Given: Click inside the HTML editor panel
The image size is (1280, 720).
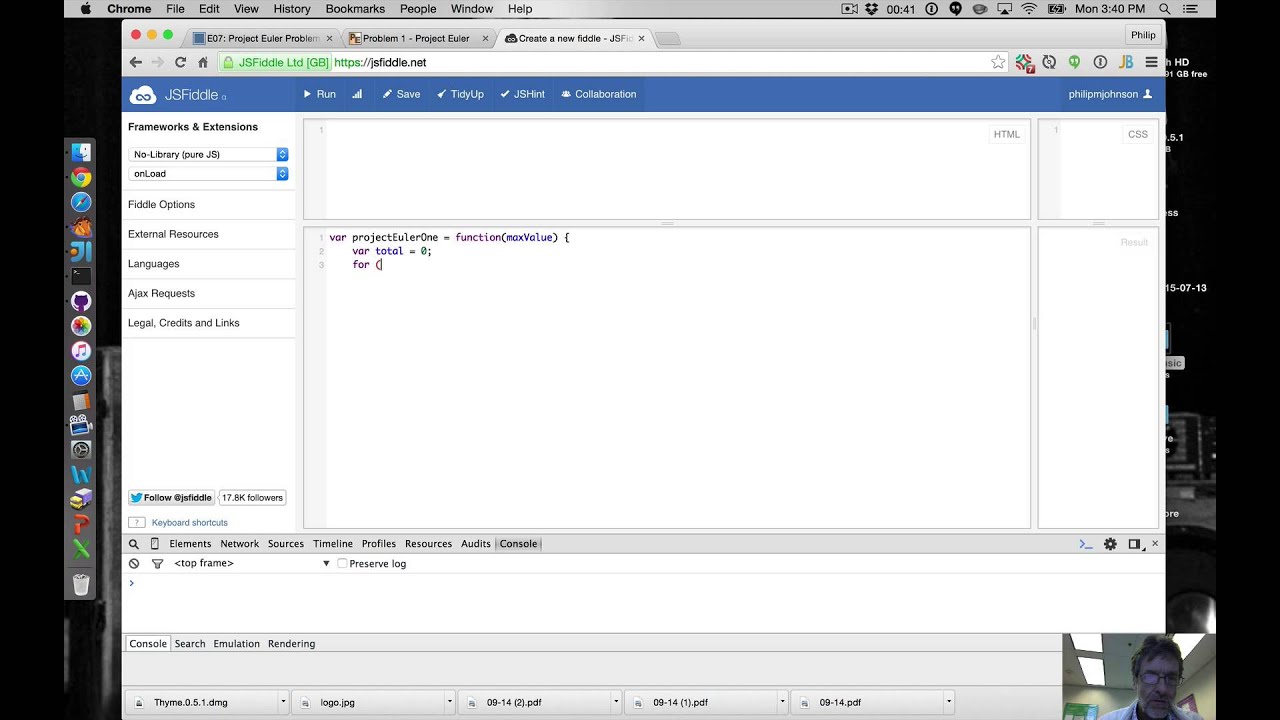Looking at the screenshot, I should coord(667,169).
